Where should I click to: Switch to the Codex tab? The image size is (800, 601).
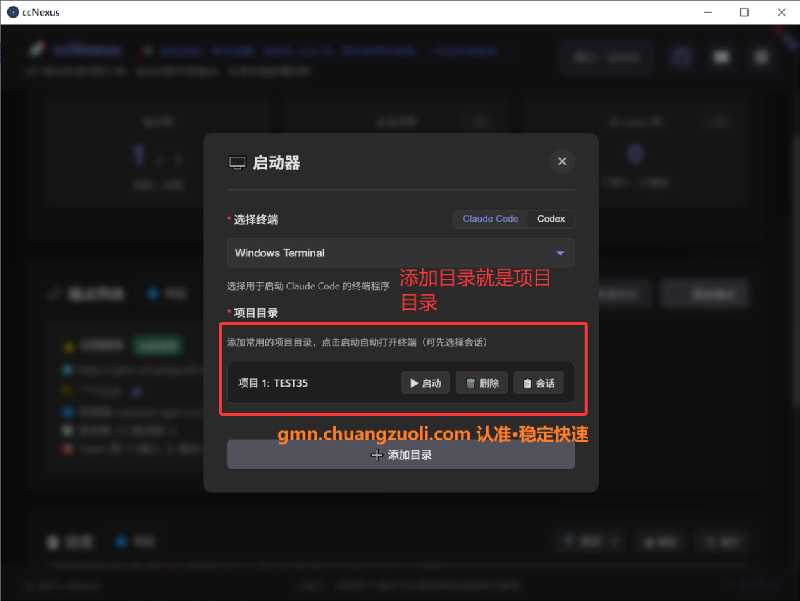[551, 219]
